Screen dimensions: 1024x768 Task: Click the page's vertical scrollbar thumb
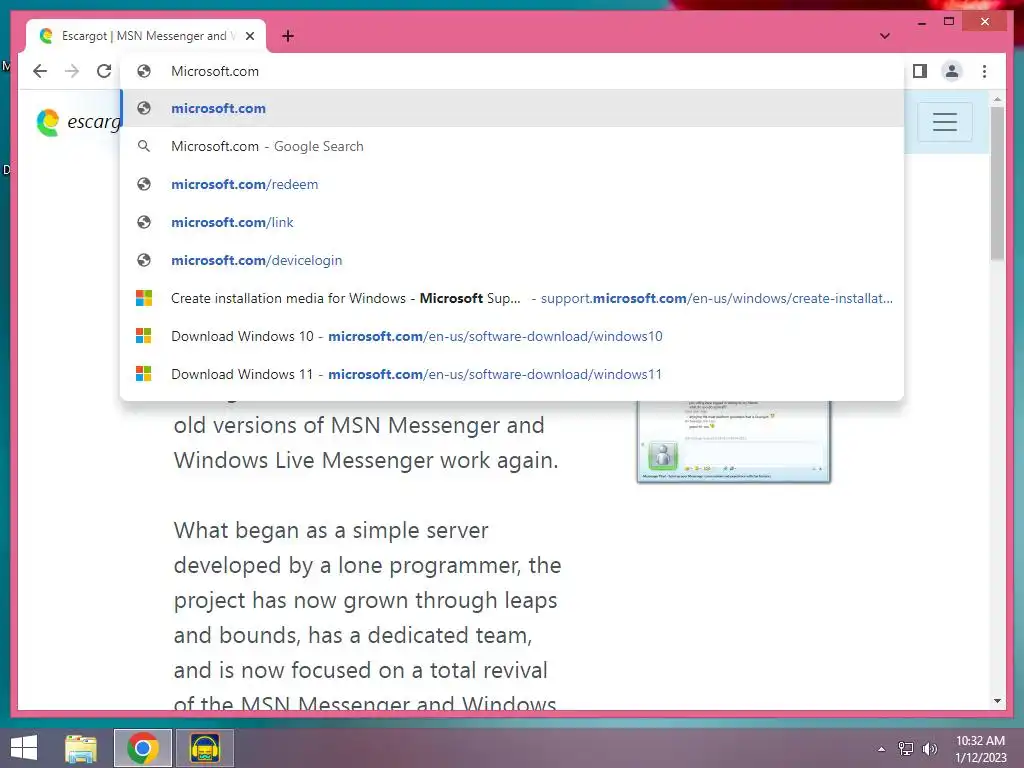[997, 183]
